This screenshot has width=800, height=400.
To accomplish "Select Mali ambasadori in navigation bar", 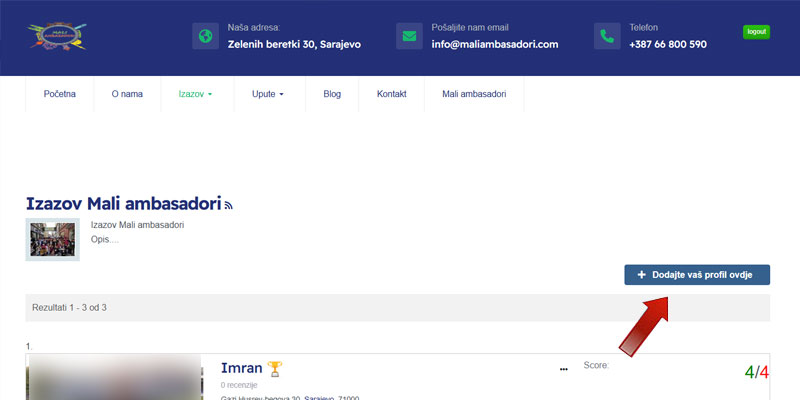I will (x=473, y=94).
